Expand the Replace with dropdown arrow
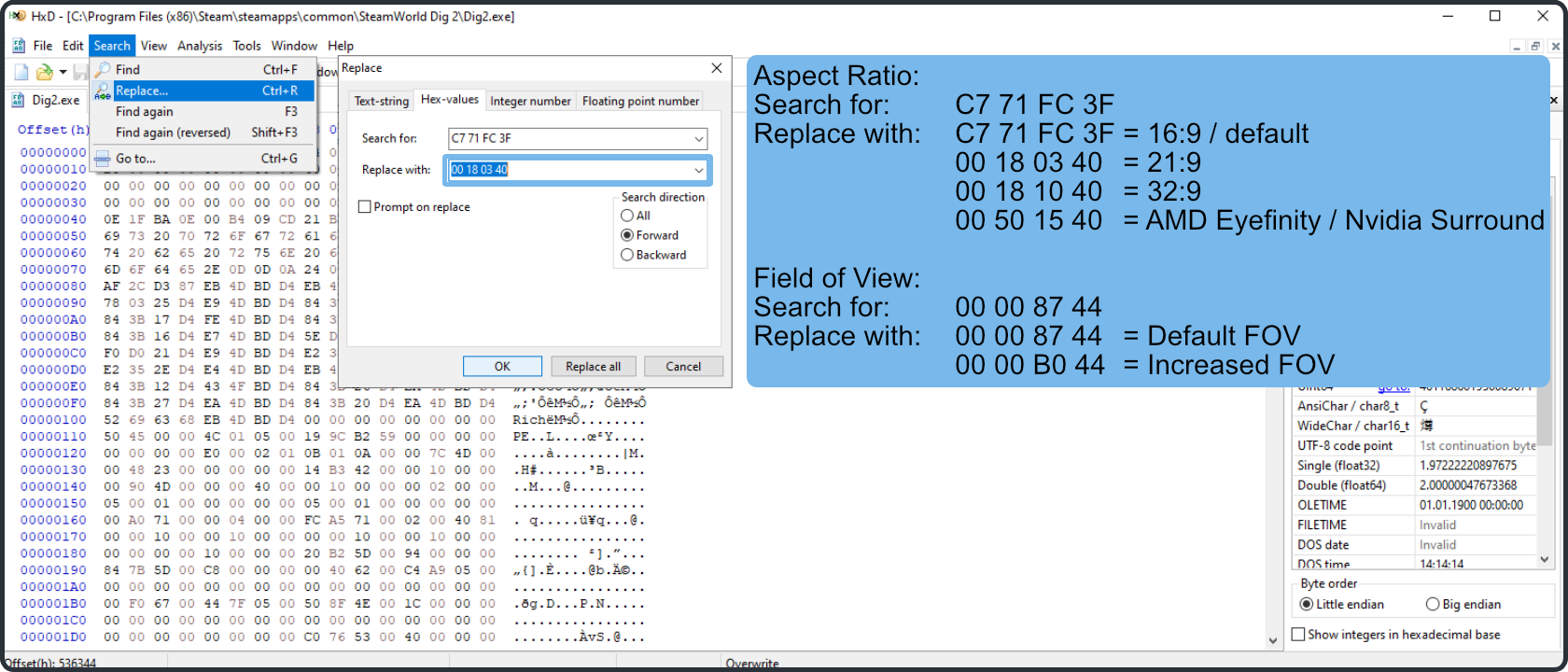Viewport: 1568px width, 672px height. pos(698,170)
